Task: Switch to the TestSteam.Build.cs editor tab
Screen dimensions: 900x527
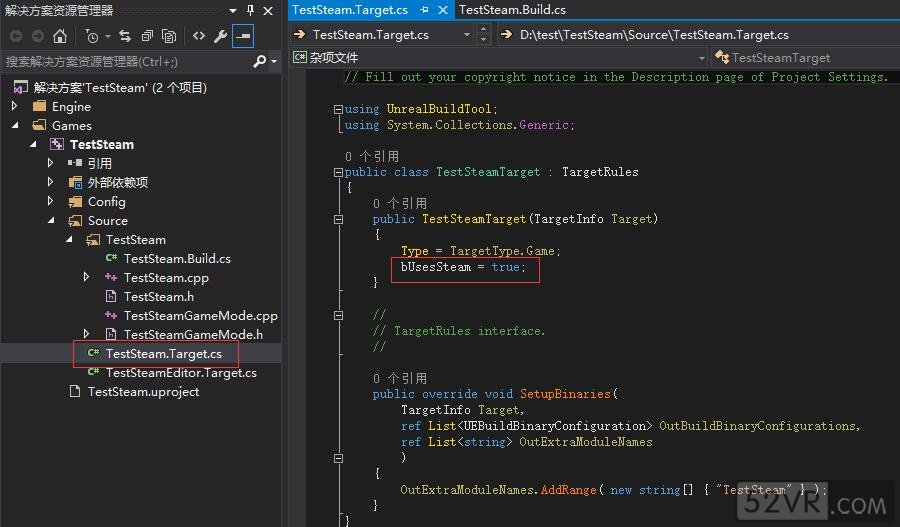Action: (x=512, y=10)
